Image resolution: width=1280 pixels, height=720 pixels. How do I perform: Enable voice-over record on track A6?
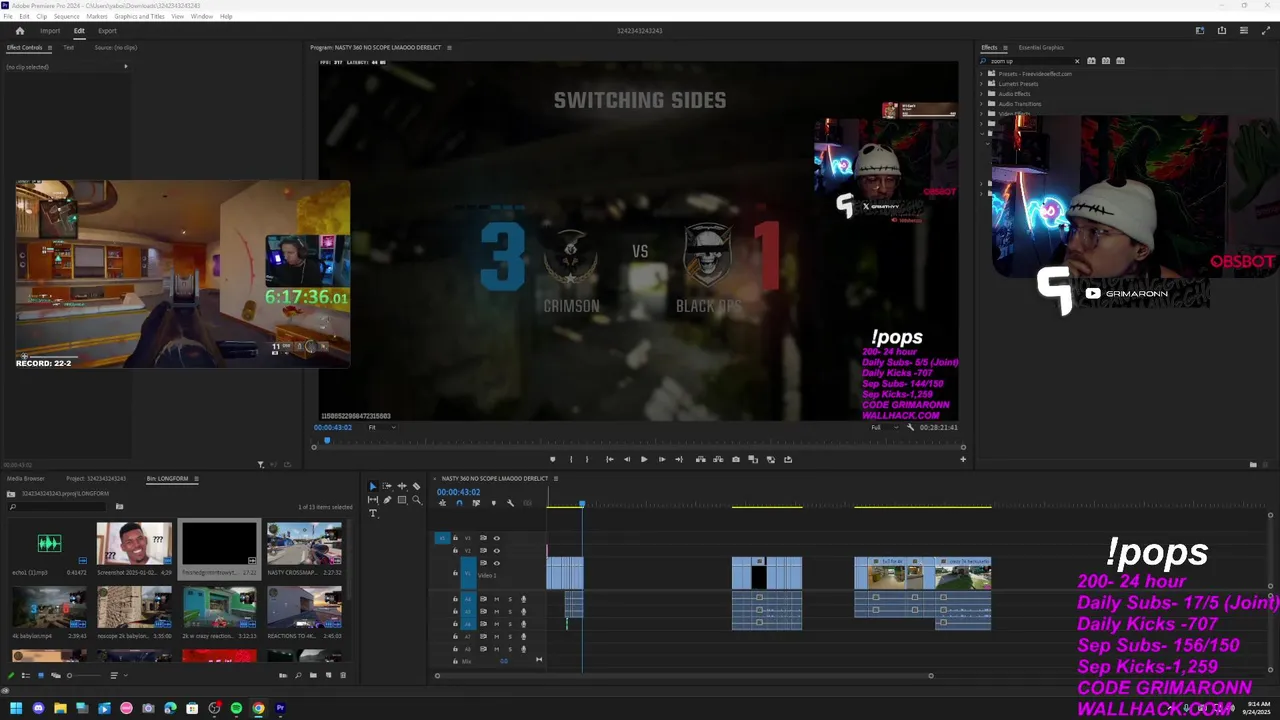coord(523,624)
